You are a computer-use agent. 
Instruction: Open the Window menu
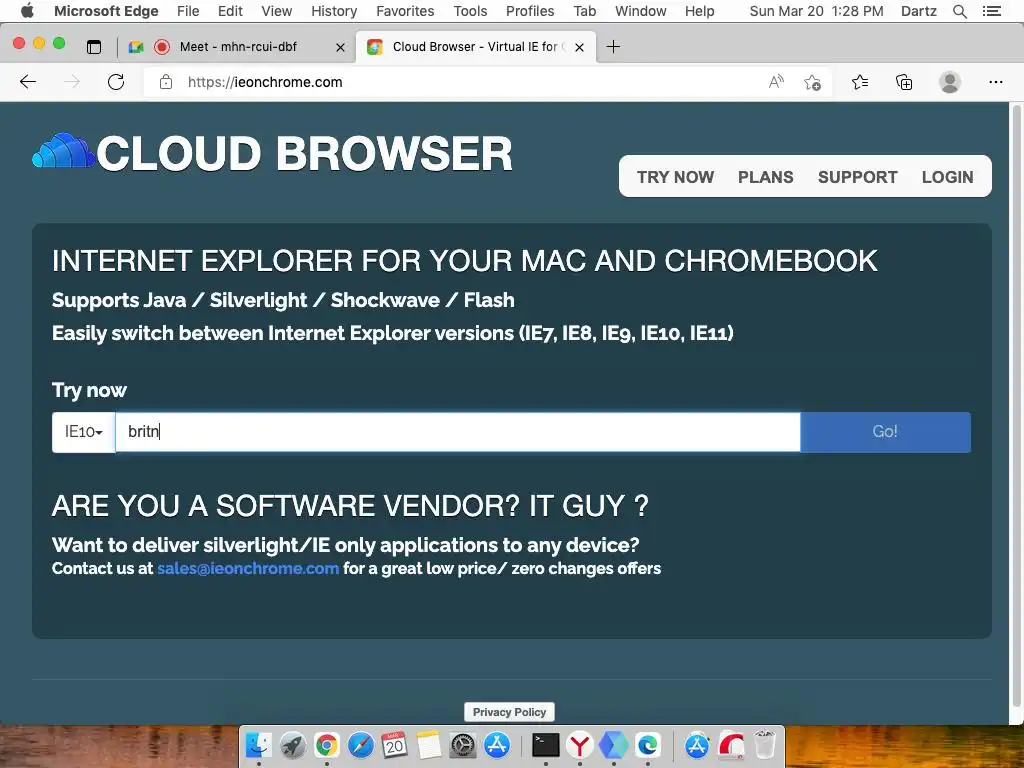(x=641, y=11)
